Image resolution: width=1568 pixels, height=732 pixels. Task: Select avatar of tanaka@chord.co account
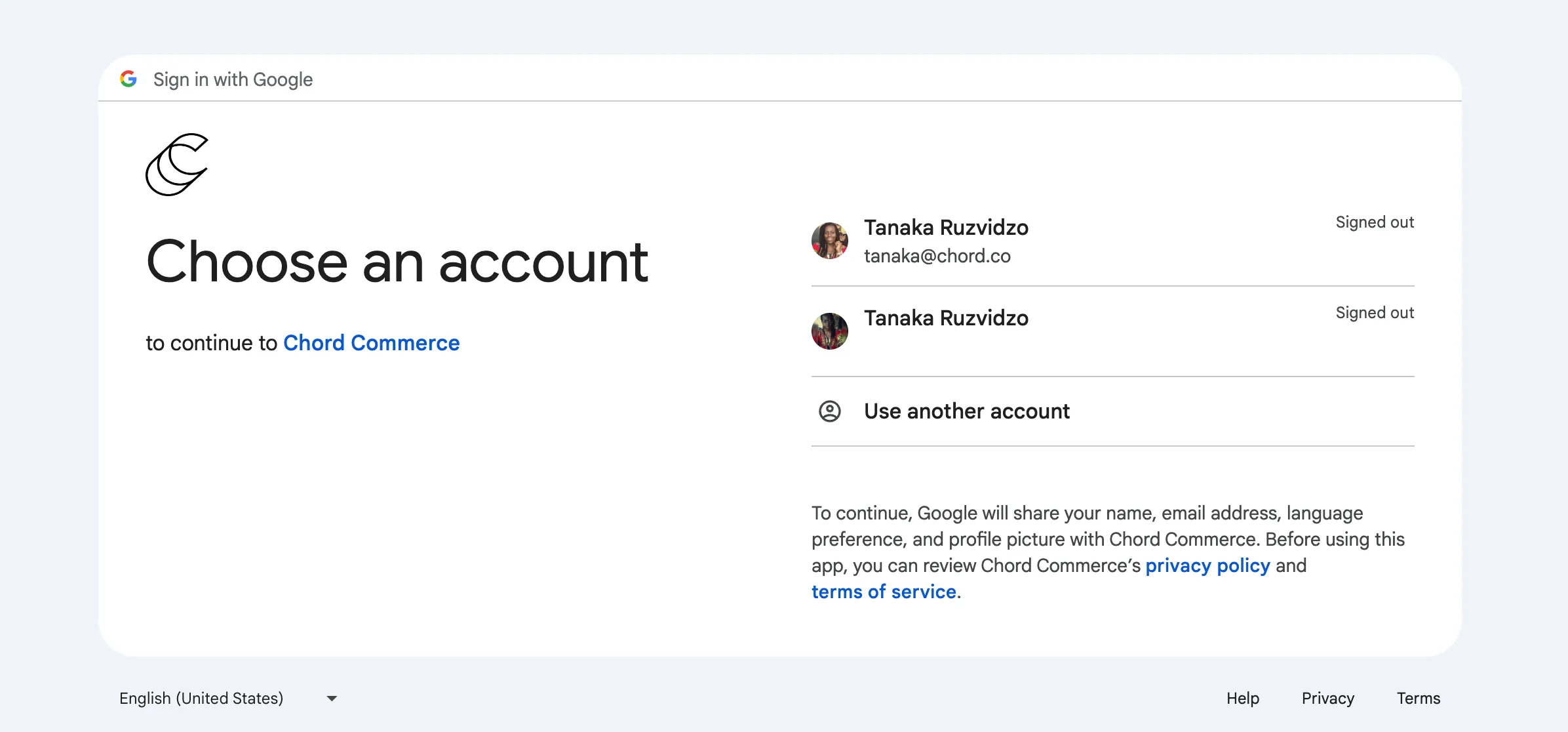(x=830, y=241)
